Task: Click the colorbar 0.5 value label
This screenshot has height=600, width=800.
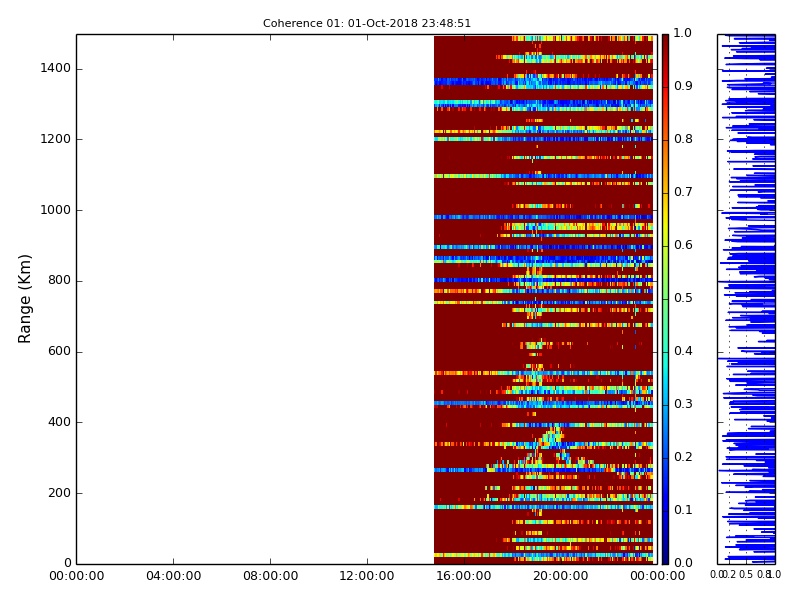Action: [x=683, y=298]
